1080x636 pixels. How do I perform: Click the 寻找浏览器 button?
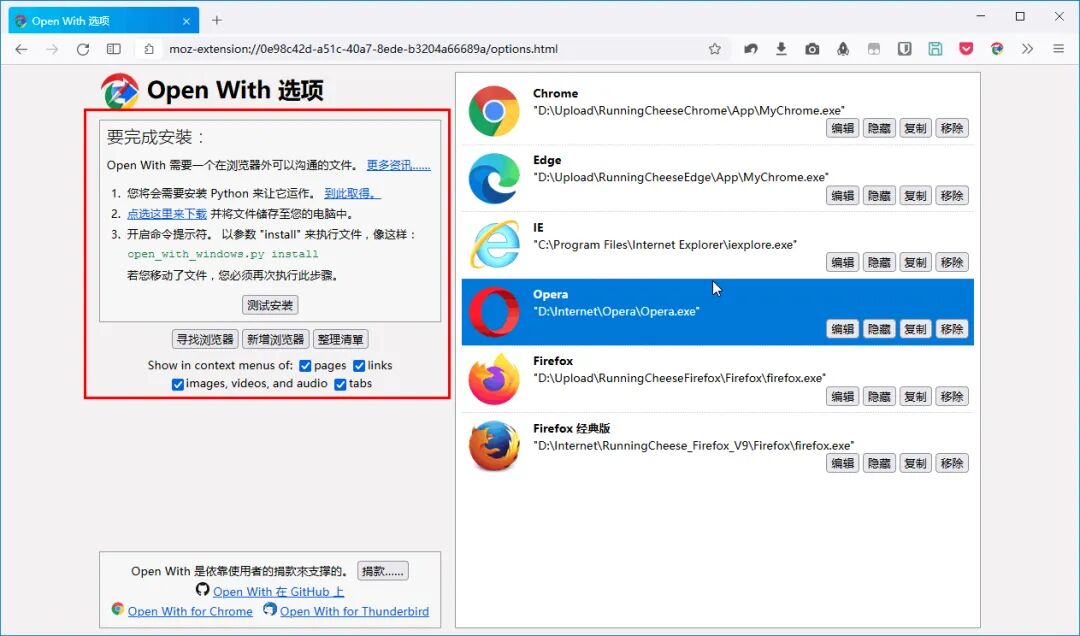click(205, 339)
